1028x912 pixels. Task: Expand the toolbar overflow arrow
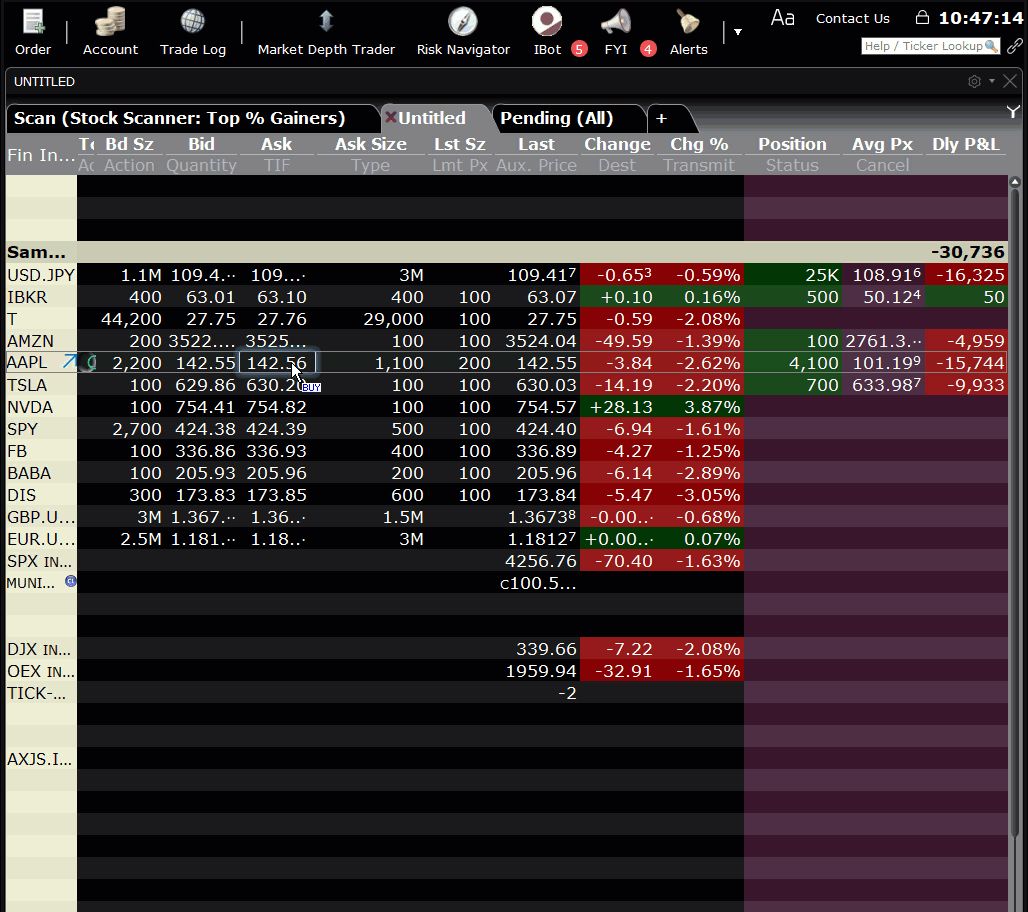(738, 31)
